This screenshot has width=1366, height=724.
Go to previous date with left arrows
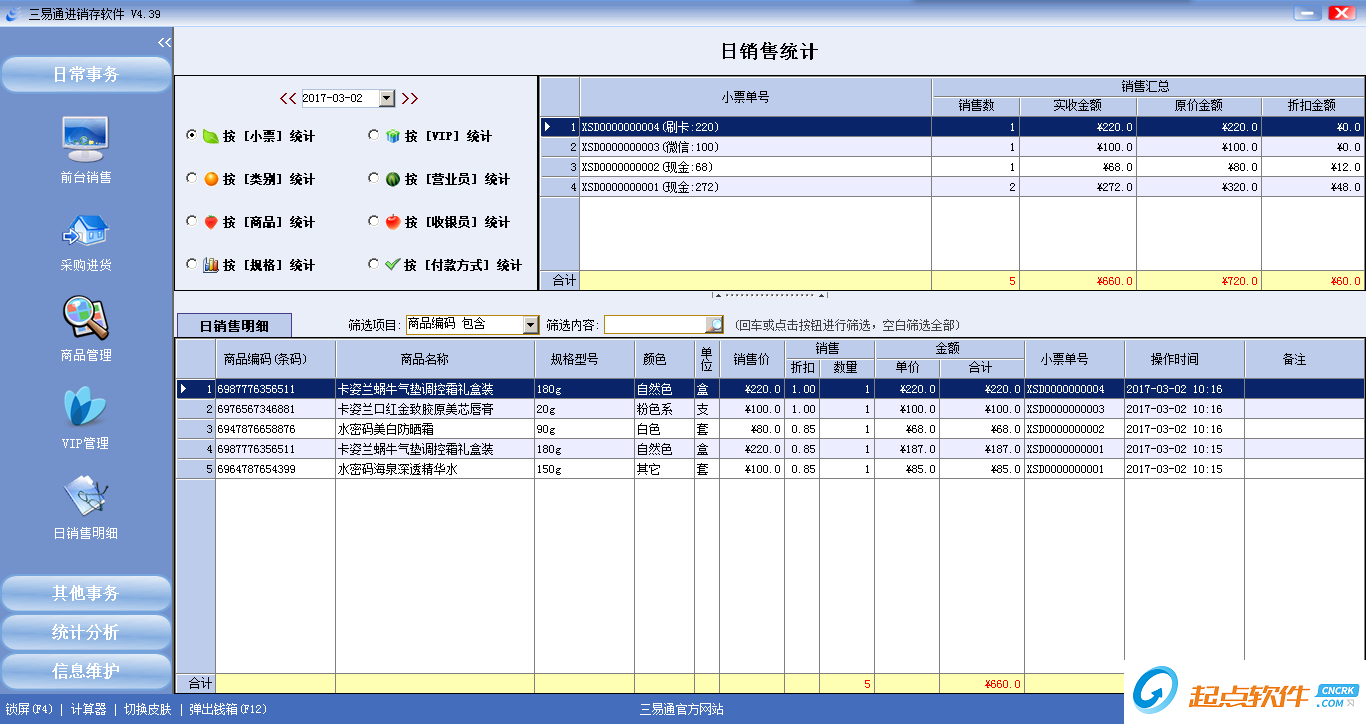[288, 99]
